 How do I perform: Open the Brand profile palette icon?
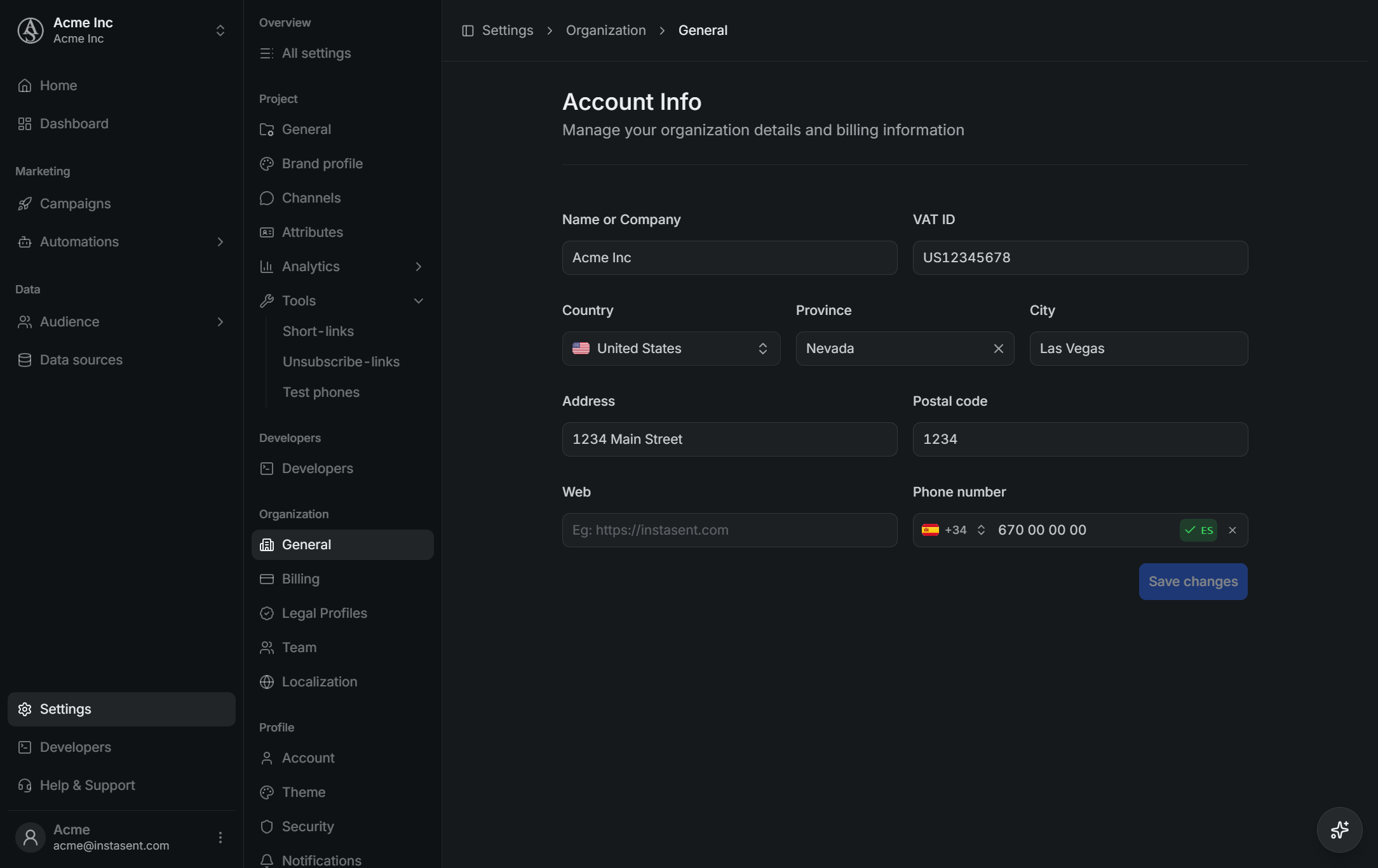(267, 164)
